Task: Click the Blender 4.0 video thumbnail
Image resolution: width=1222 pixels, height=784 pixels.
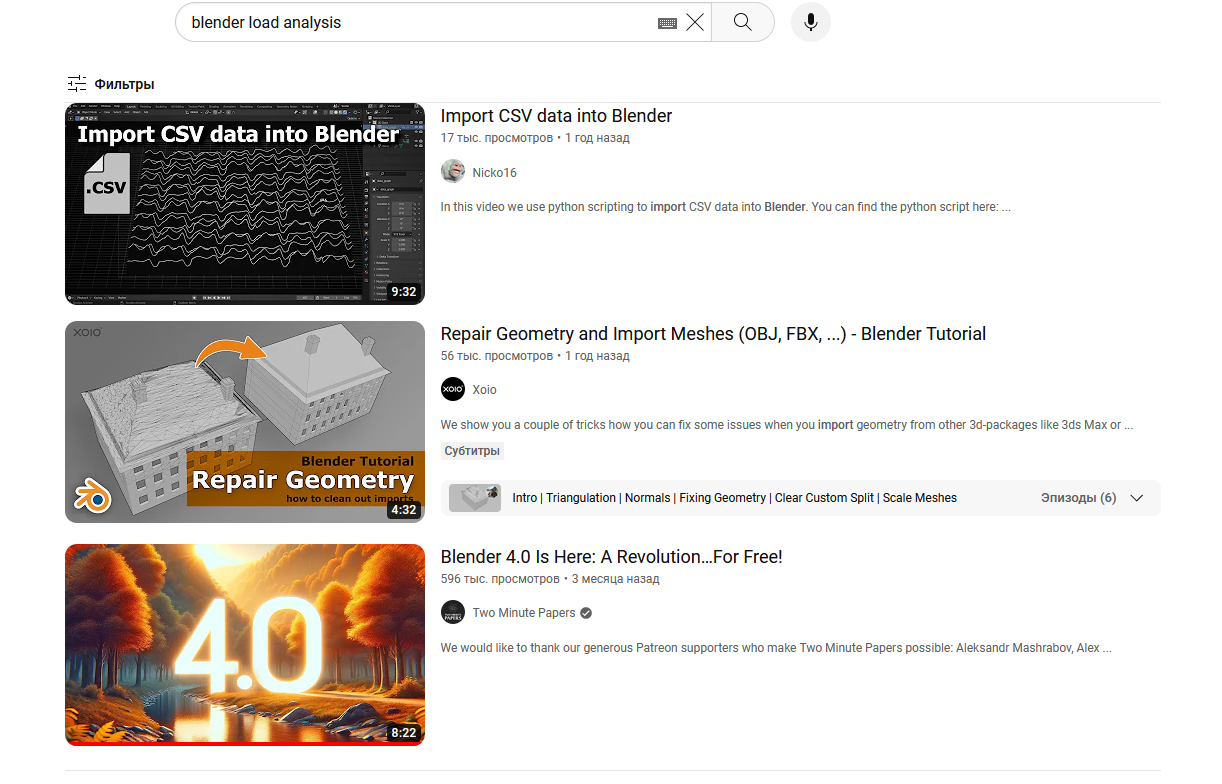Action: 244,644
